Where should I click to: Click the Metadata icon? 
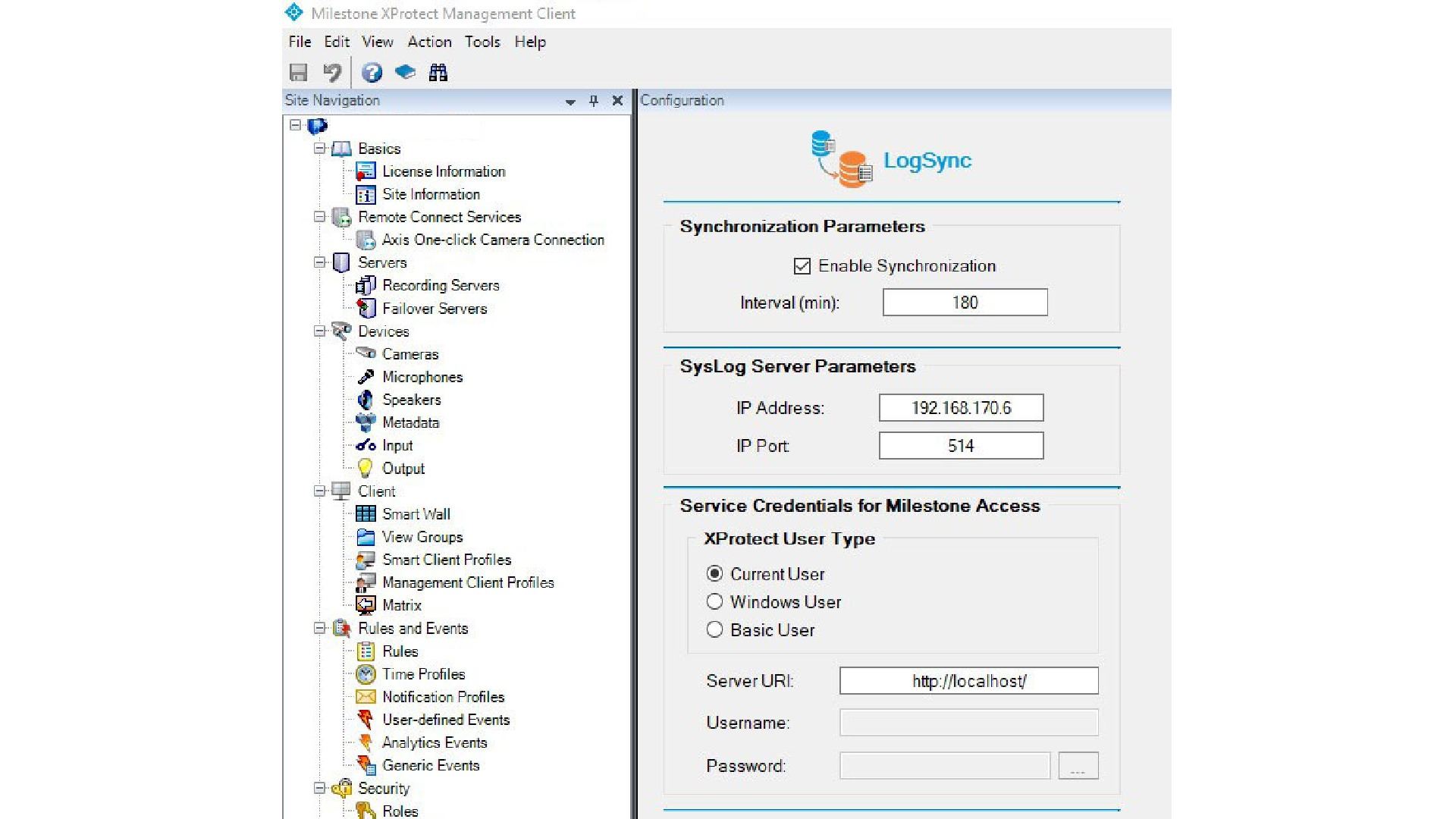pyautogui.click(x=366, y=422)
